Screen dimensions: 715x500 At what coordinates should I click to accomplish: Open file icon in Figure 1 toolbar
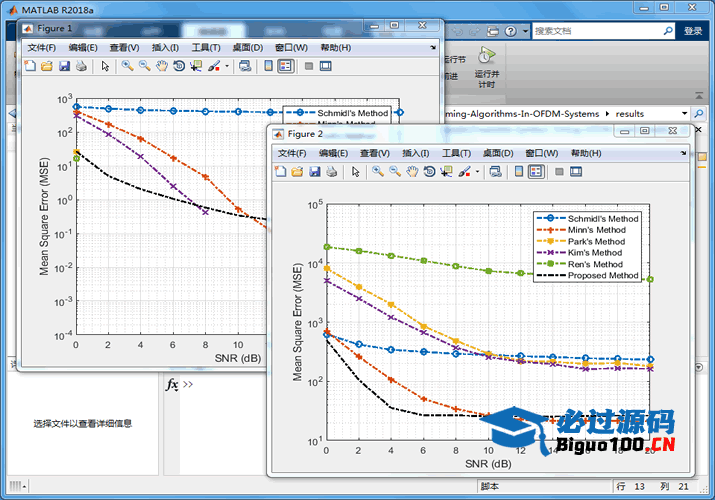46,66
